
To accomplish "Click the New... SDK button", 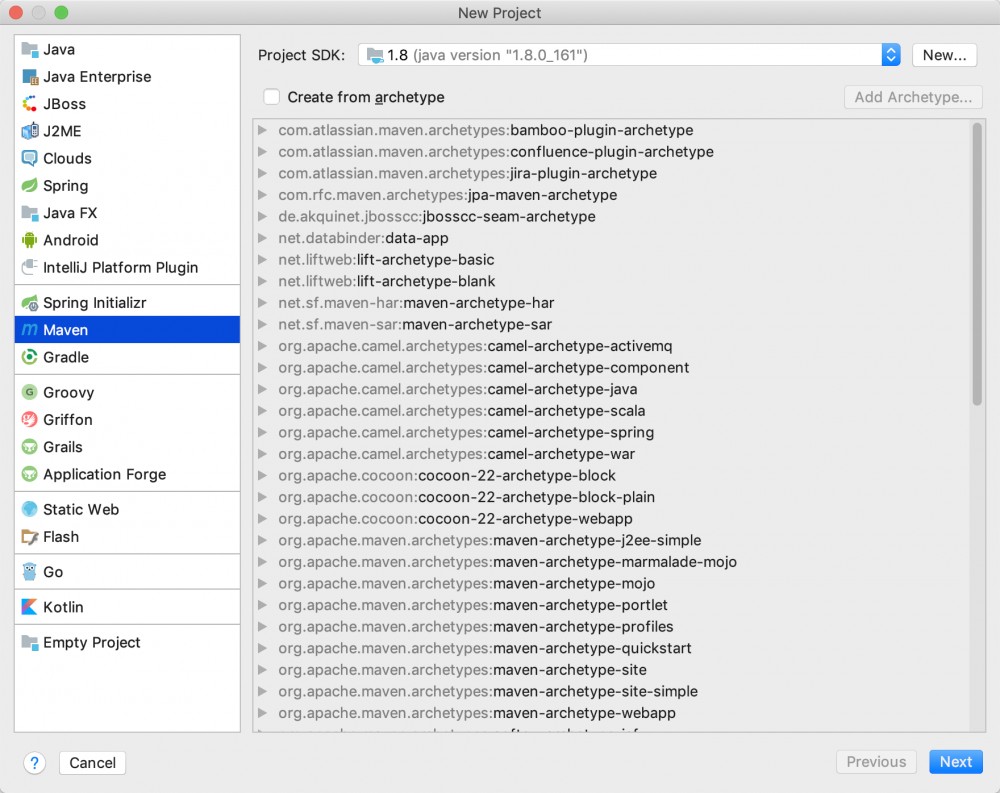I will click(944, 55).
